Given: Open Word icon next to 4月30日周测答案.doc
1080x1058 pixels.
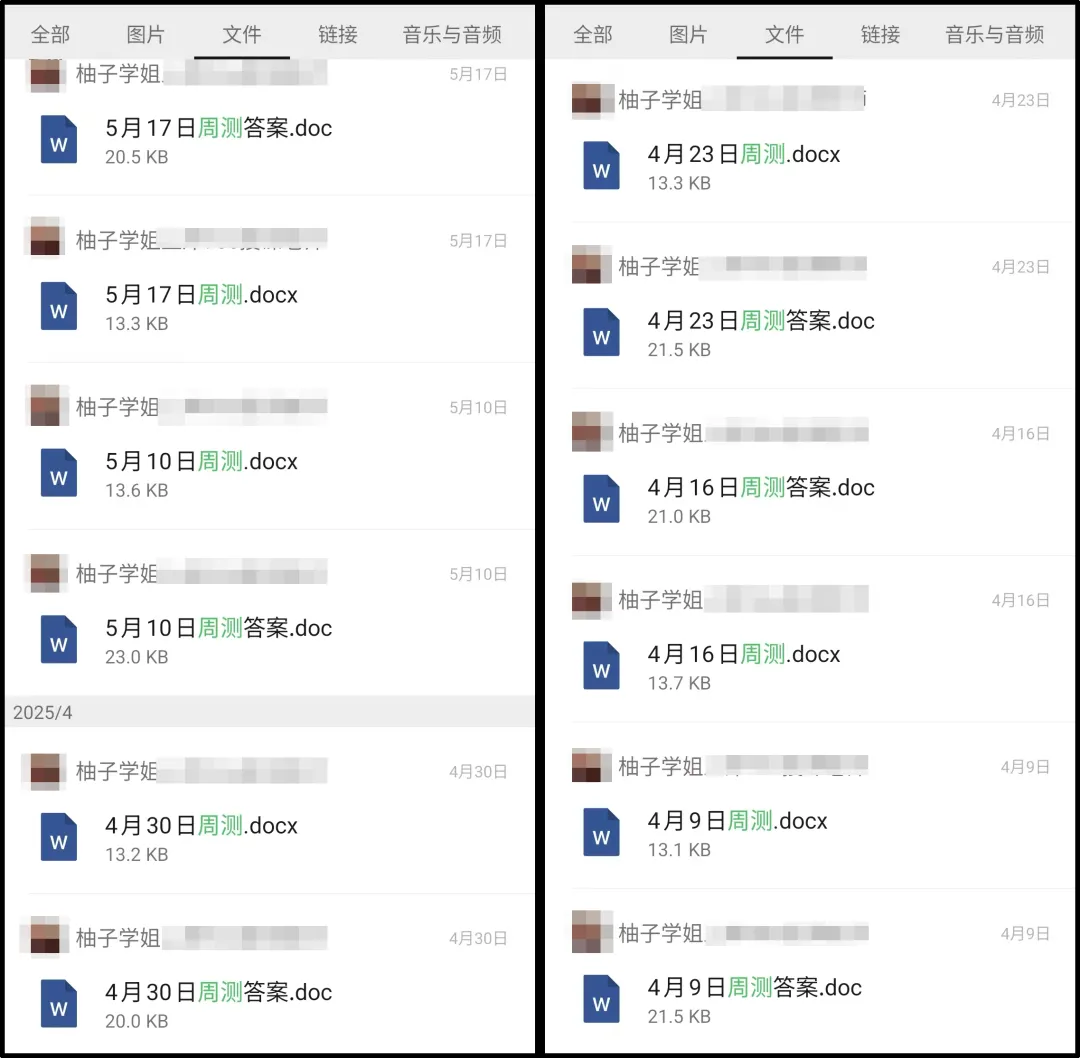Looking at the screenshot, I should click(x=59, y=1003).
